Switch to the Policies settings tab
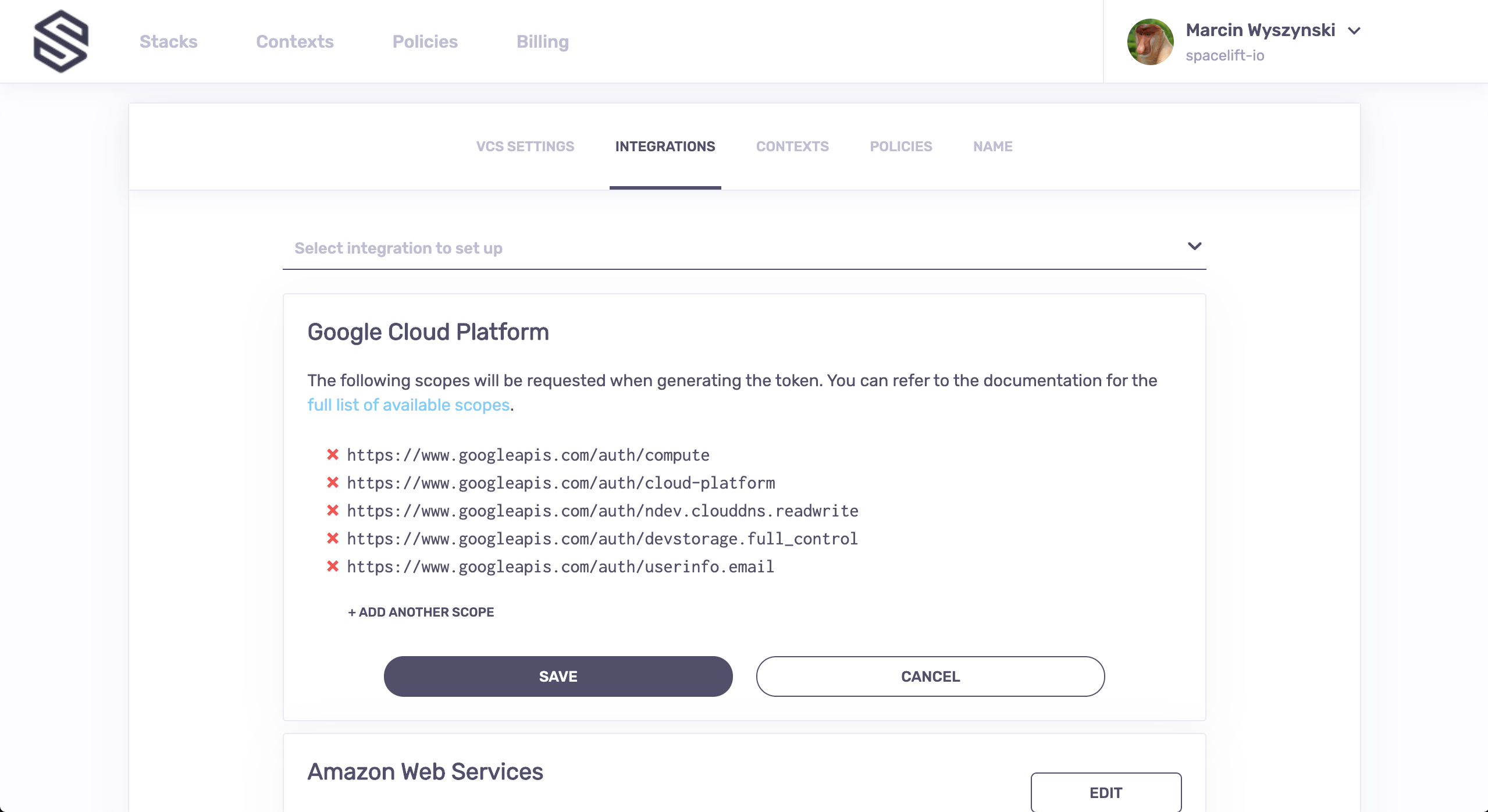This screenshot has width=1488, height=812. point(900,147)
